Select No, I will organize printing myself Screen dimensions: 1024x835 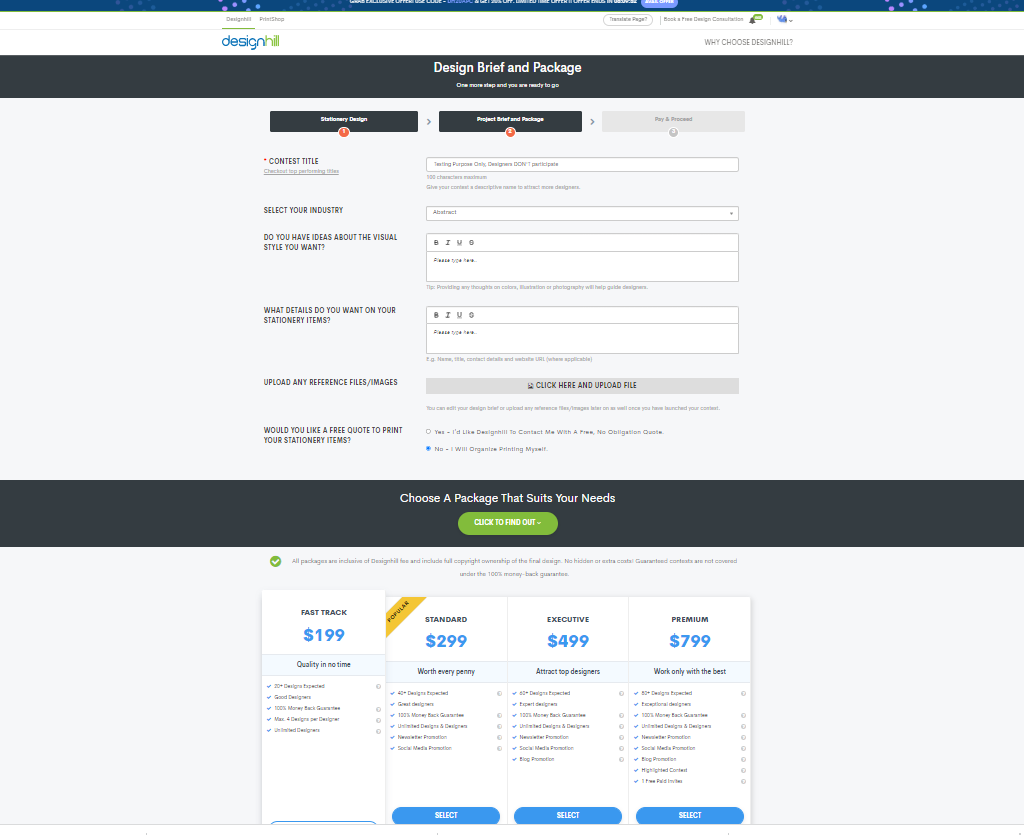(428, 449)
